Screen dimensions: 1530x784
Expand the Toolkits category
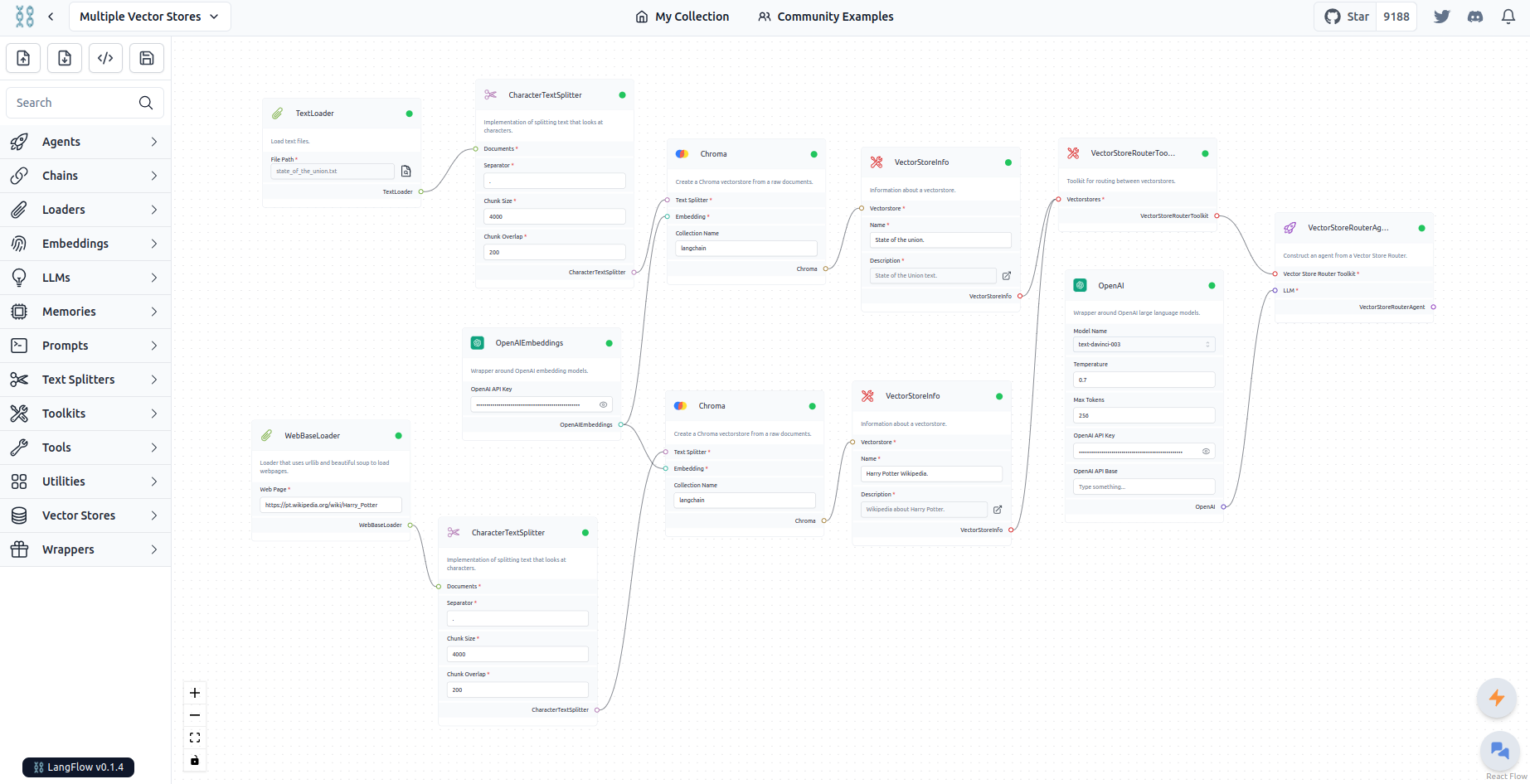[85, 414]
